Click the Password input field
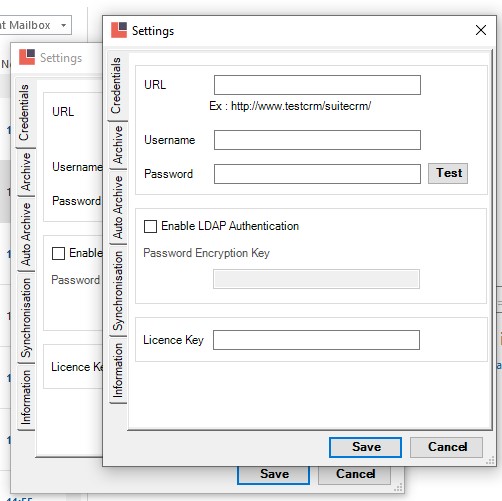This screenshot has width=502, height=501. [317, 174]
